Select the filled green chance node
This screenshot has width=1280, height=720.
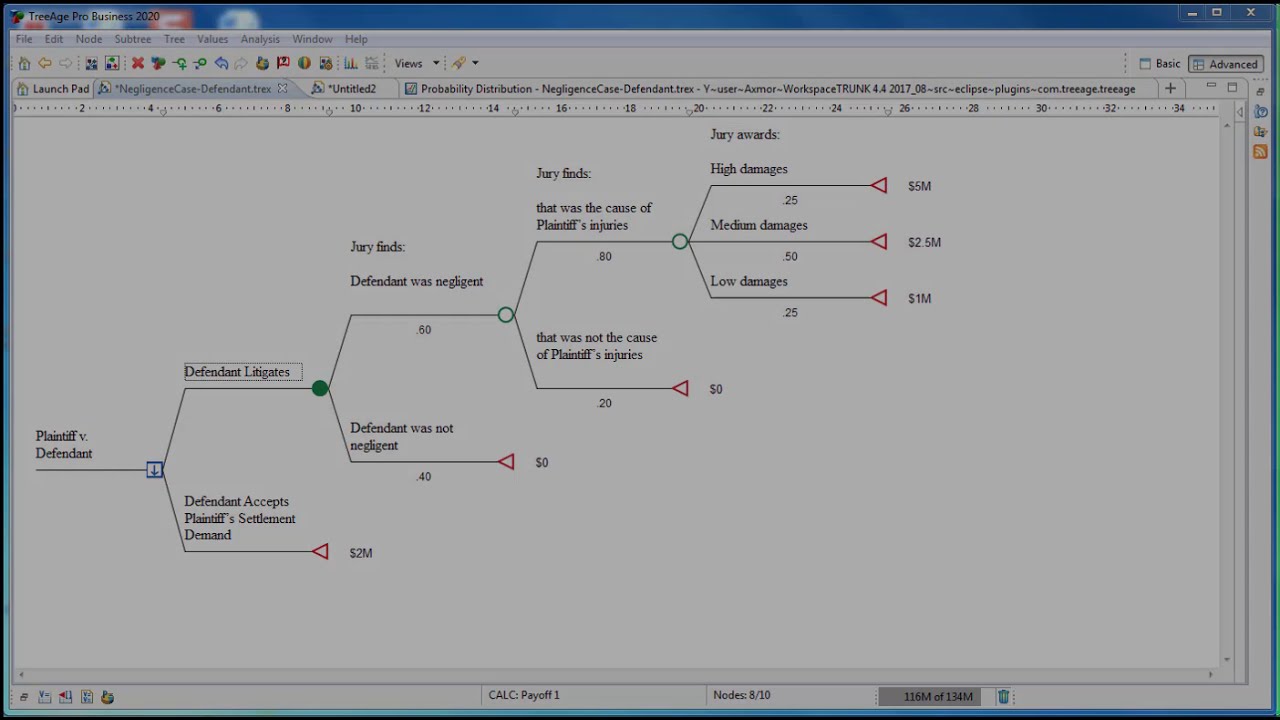pyautogui.click(x=320, y=388)
